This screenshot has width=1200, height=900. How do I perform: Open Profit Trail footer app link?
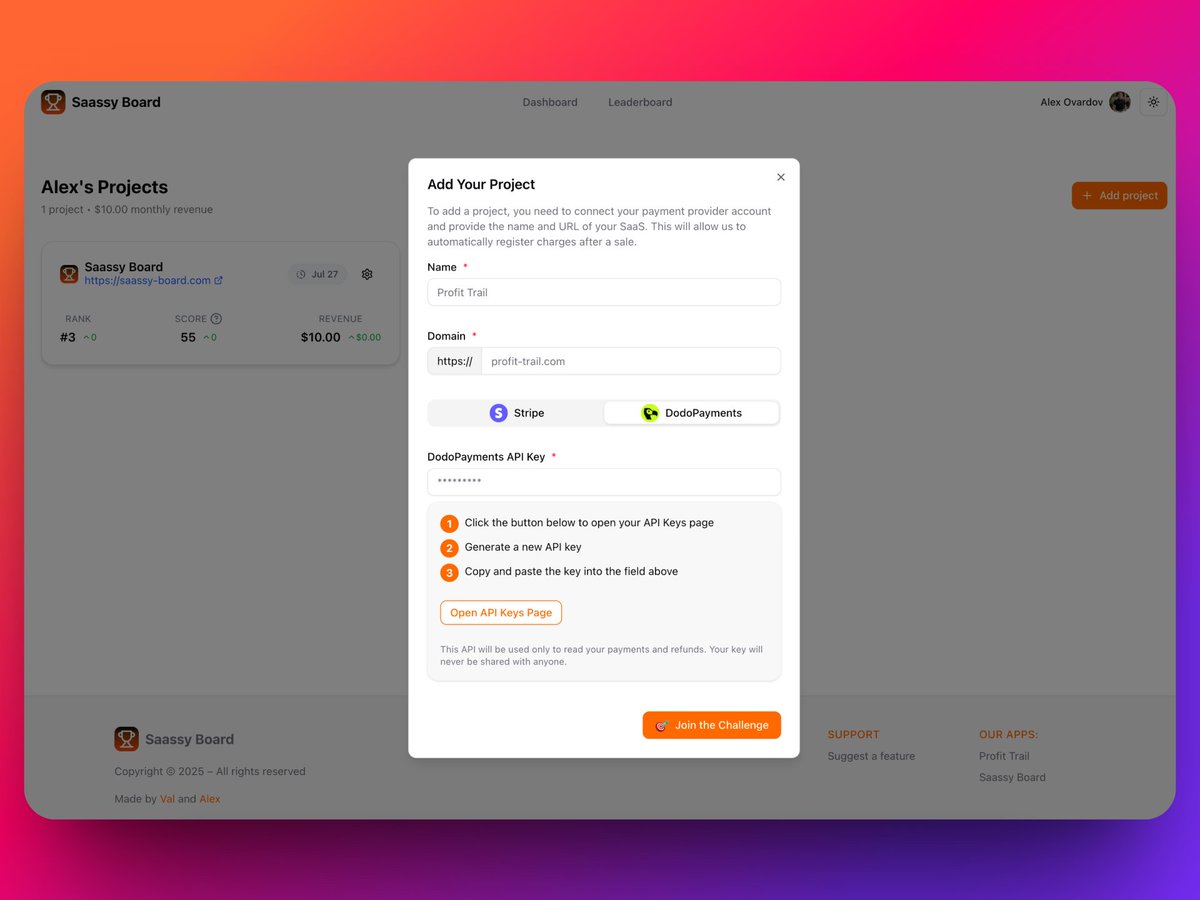[x=1004, y=756]
